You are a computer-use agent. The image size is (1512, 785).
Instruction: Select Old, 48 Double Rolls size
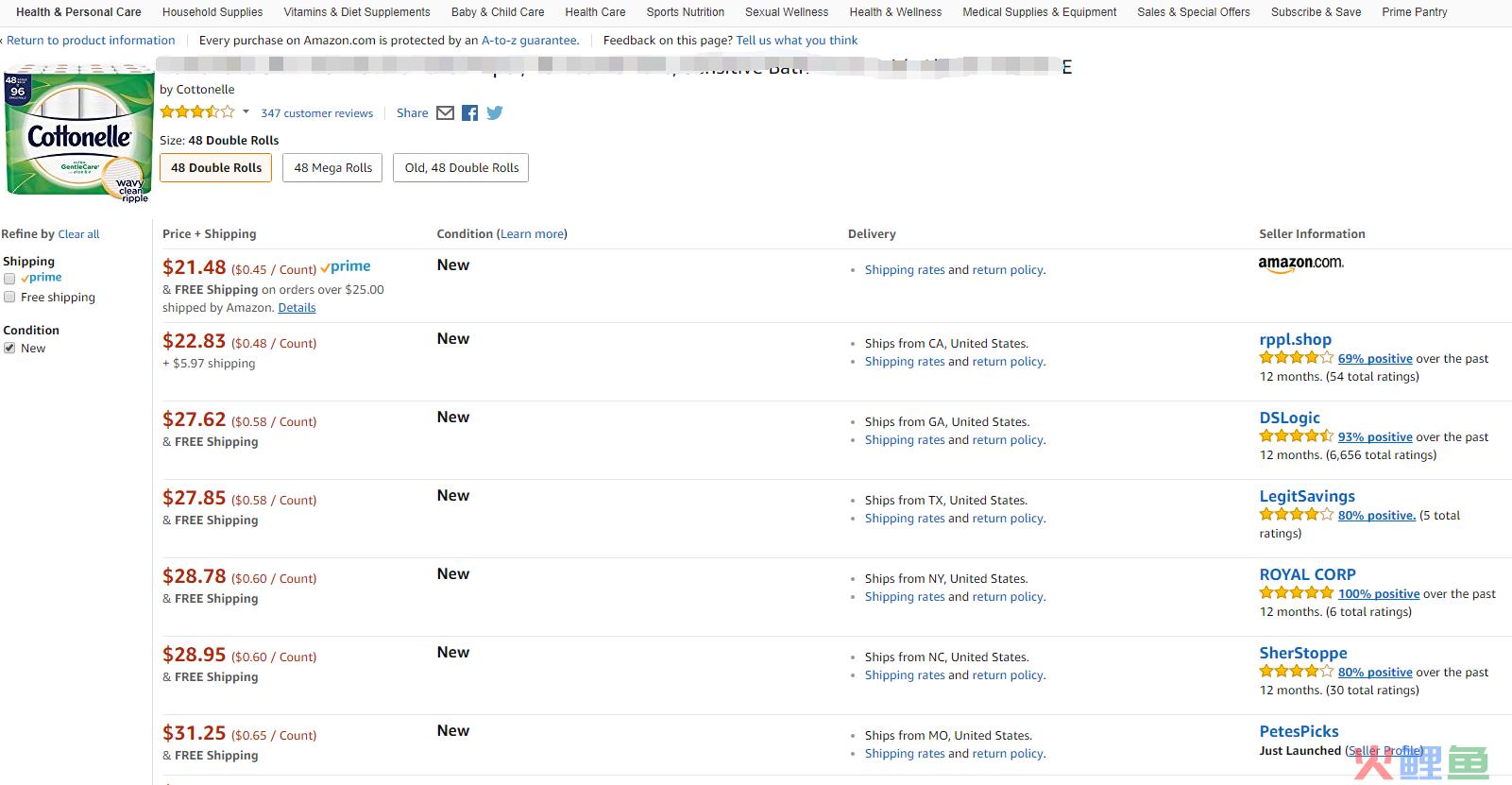(462, 168)
